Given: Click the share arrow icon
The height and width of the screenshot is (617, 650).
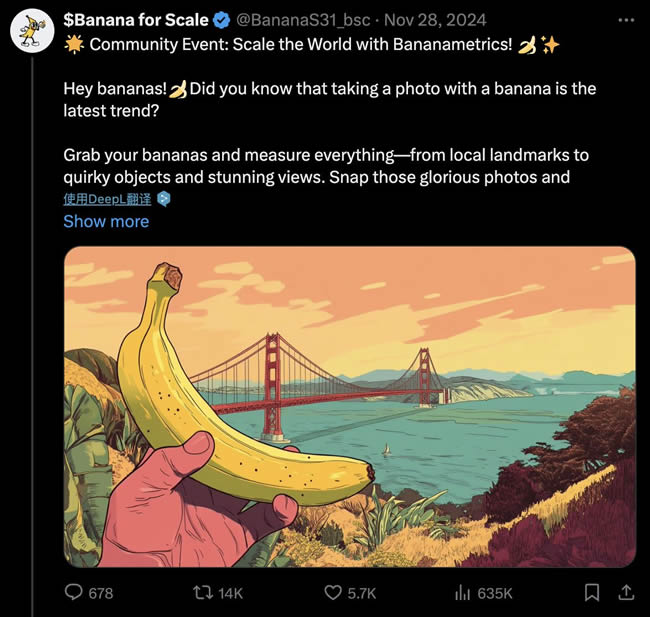Looking at the screenshot, I should tap(627, 593).
